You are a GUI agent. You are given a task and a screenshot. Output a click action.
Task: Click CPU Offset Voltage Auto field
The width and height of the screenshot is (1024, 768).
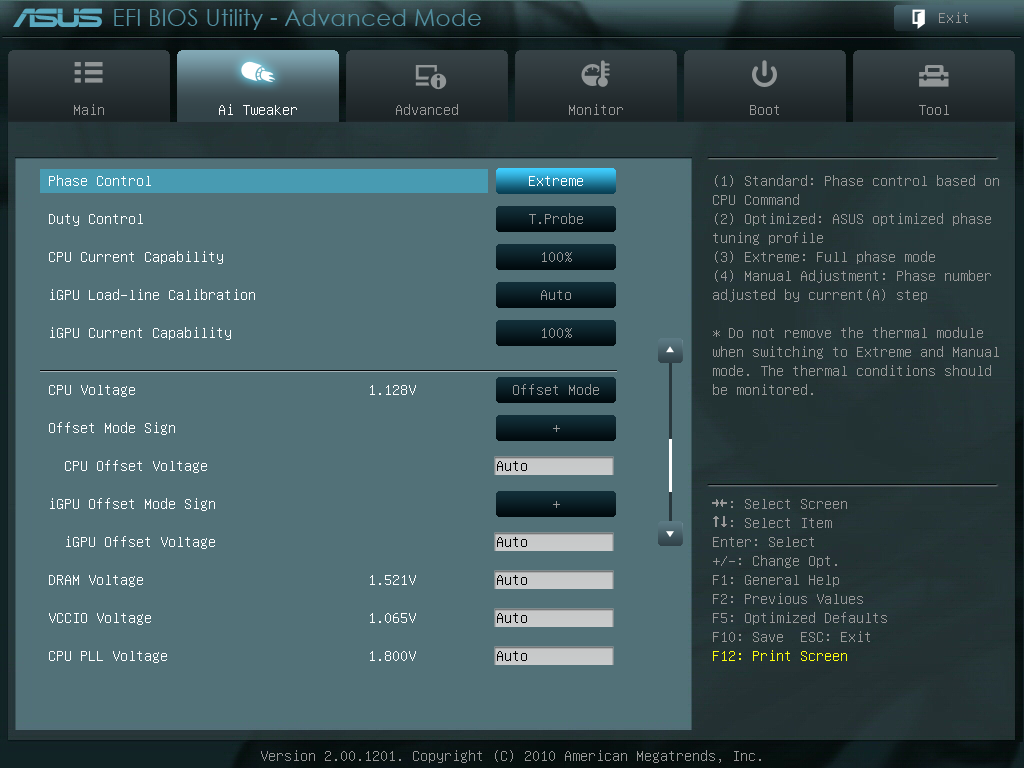[554, 466]
